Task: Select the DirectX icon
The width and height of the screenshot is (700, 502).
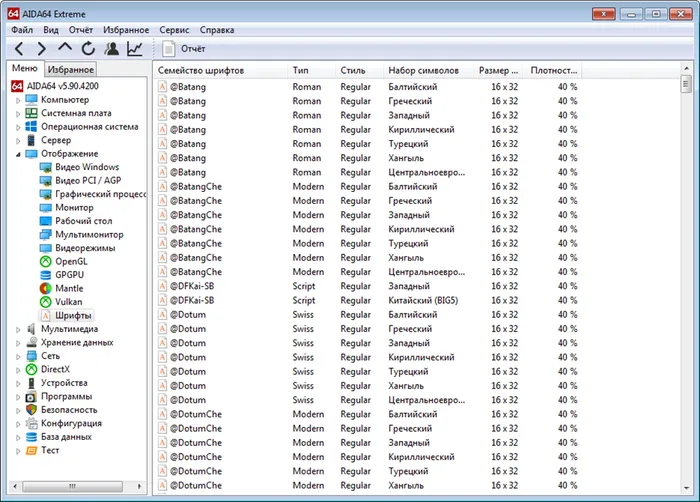Action: click(31, 369)
